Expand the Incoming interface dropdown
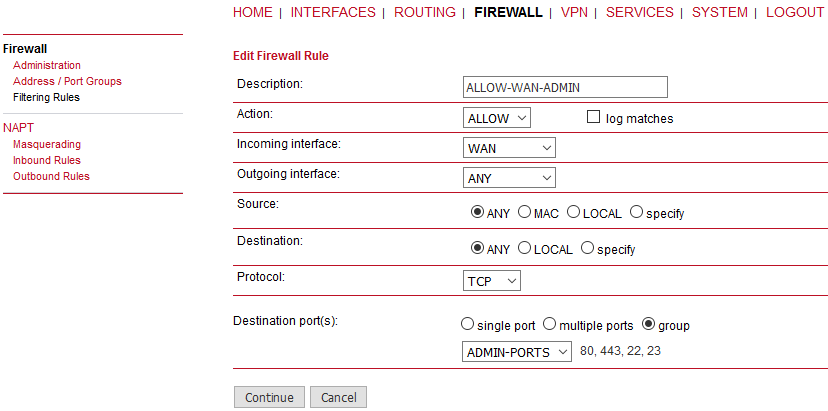The image size is (828, 411). pos(509,148)
